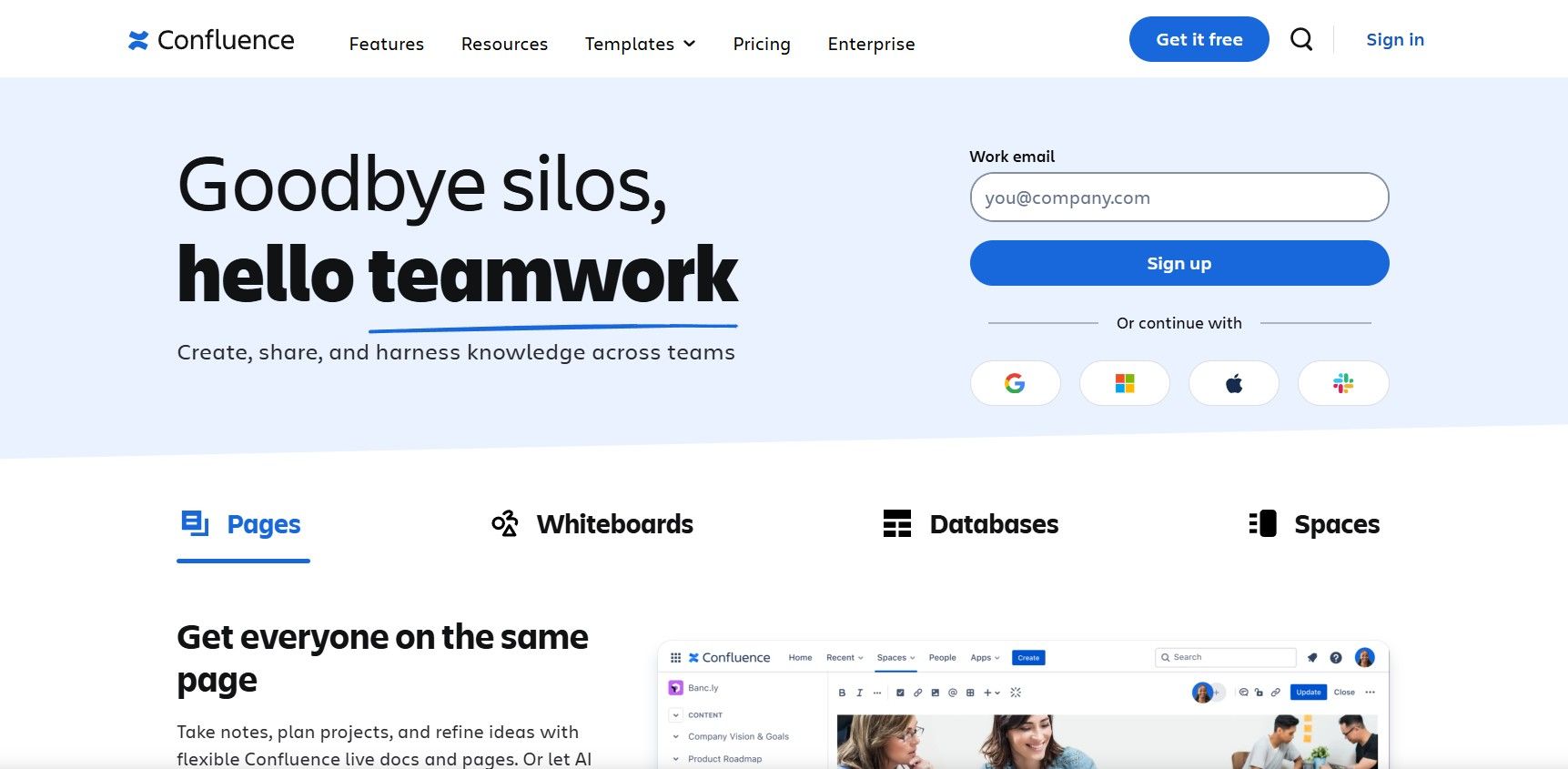Image resolution: width=1568 pixels, height=769 pixels.
Task: Switch to the Whiteboards tab
Action: point(592,524)
